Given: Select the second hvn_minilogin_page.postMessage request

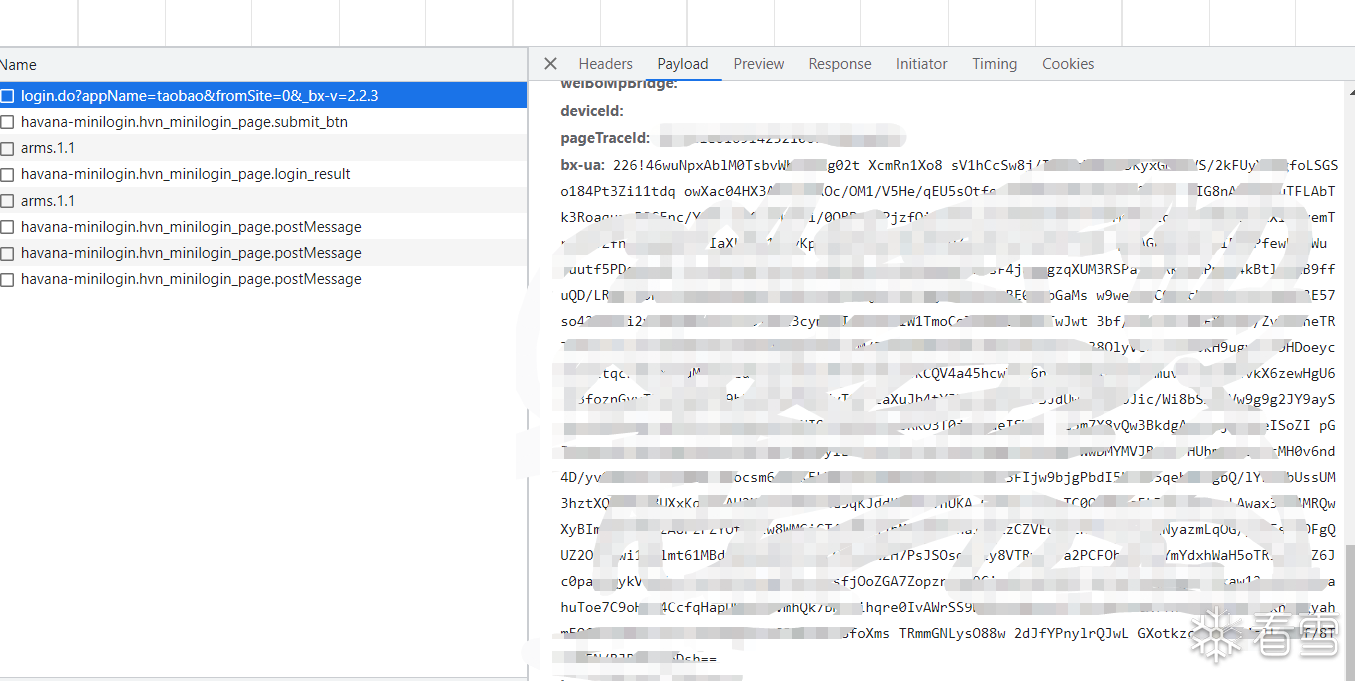Looking at the screenshot, I should [x=263, y=253].
